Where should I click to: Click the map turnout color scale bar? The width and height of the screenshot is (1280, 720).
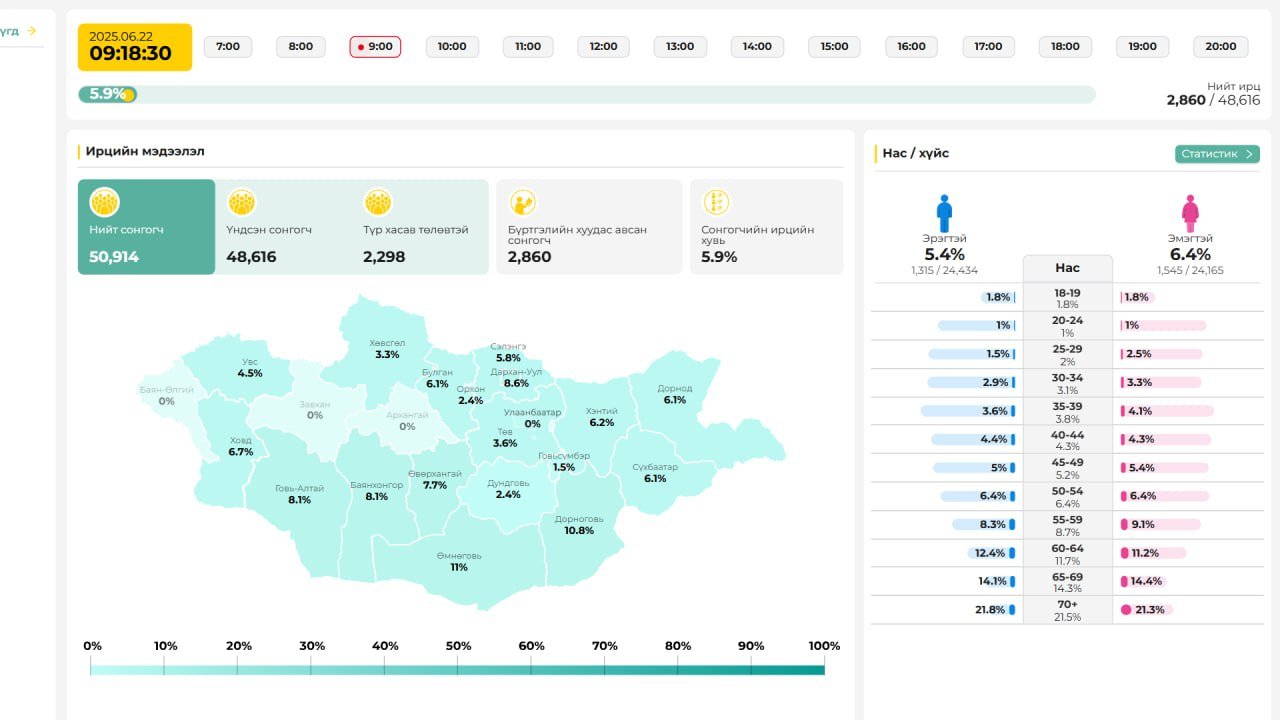tap(457, 670)
